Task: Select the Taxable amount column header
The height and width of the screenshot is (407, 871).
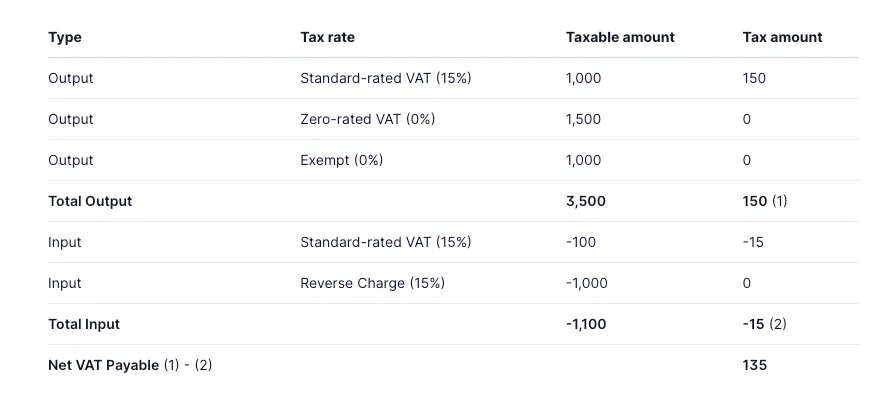Action: point(620,37)
